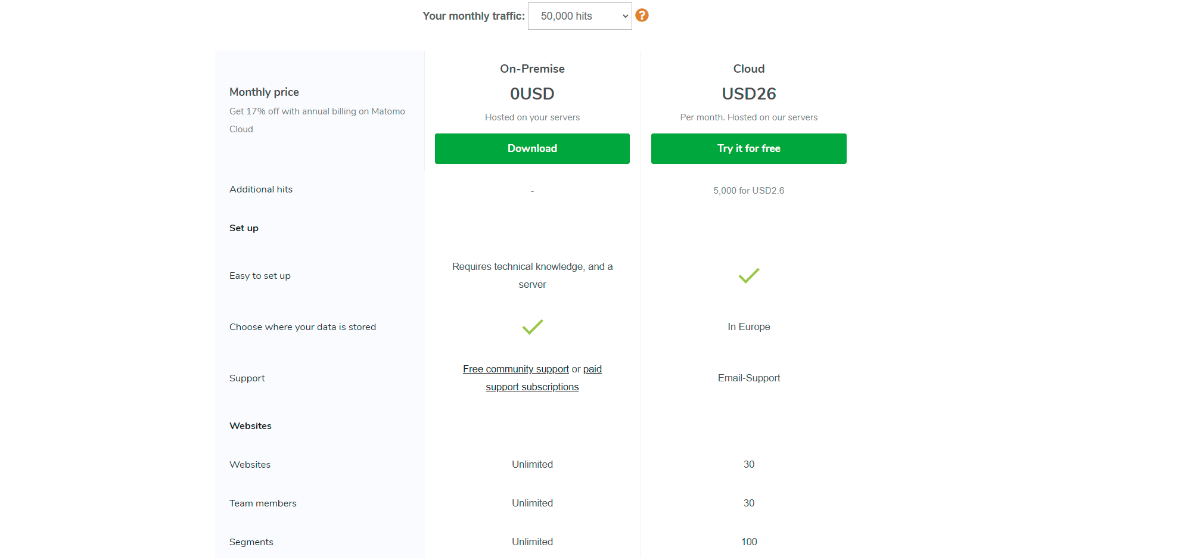Click the USD26 cloud price
Image resolution: width=1200 pixels, height=558 pixels.
pyautogui.click(x=749, y=94)
